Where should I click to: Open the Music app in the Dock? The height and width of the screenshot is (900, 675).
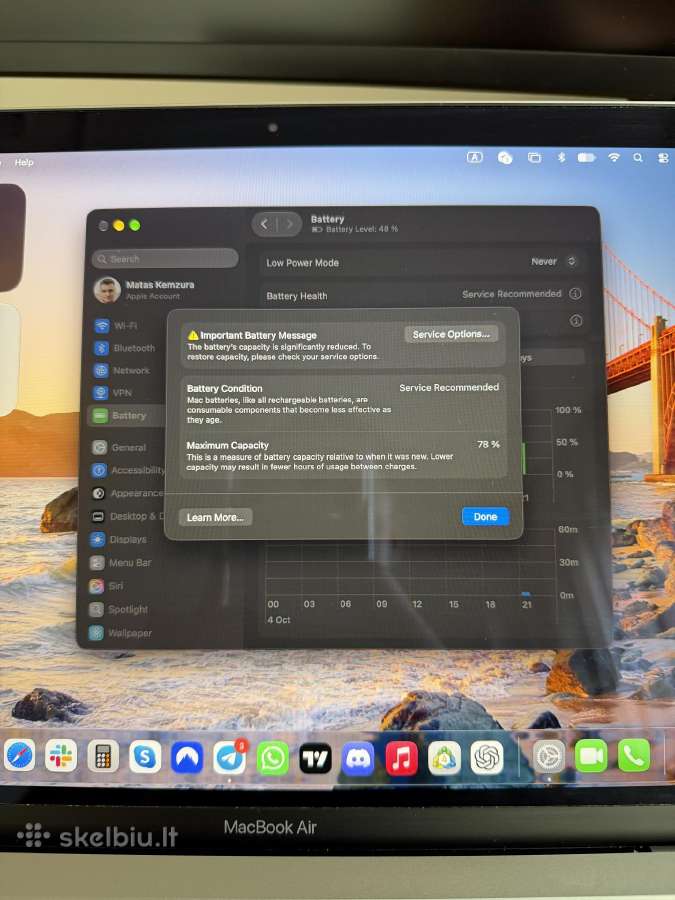[401, 759]
